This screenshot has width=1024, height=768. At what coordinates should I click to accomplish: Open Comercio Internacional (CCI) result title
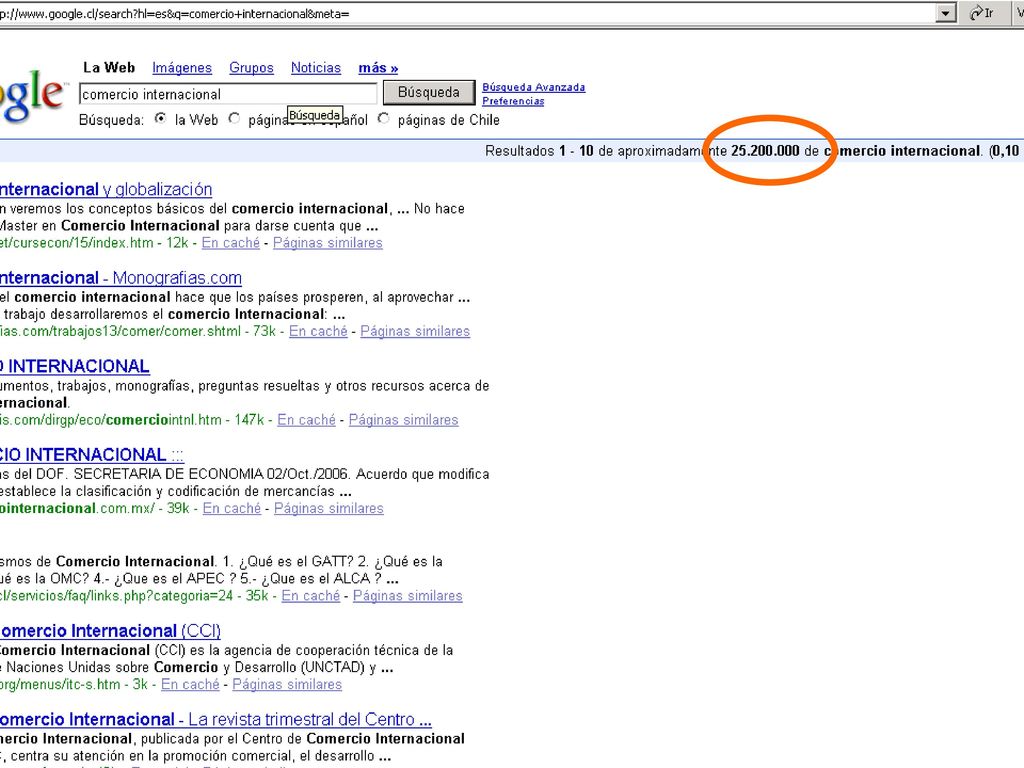coord(110,631)
